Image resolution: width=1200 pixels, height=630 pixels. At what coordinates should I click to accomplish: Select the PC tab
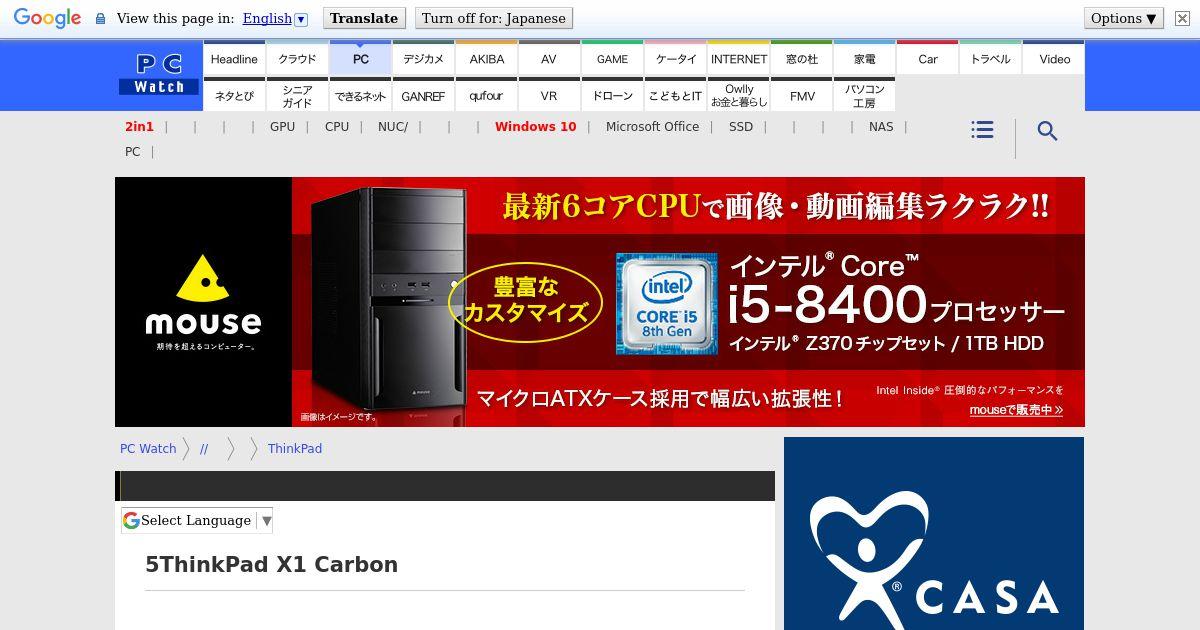point(360,59)
